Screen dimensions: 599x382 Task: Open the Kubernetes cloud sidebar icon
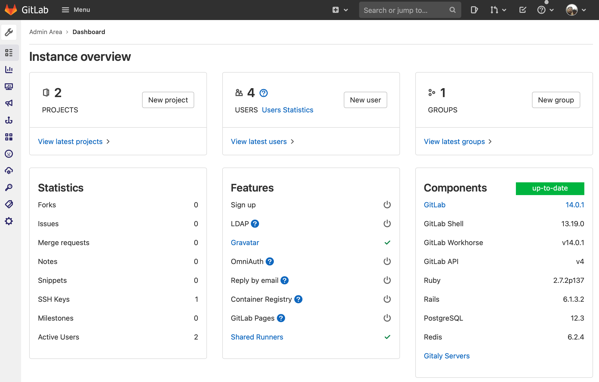click(x=9, y=170)
